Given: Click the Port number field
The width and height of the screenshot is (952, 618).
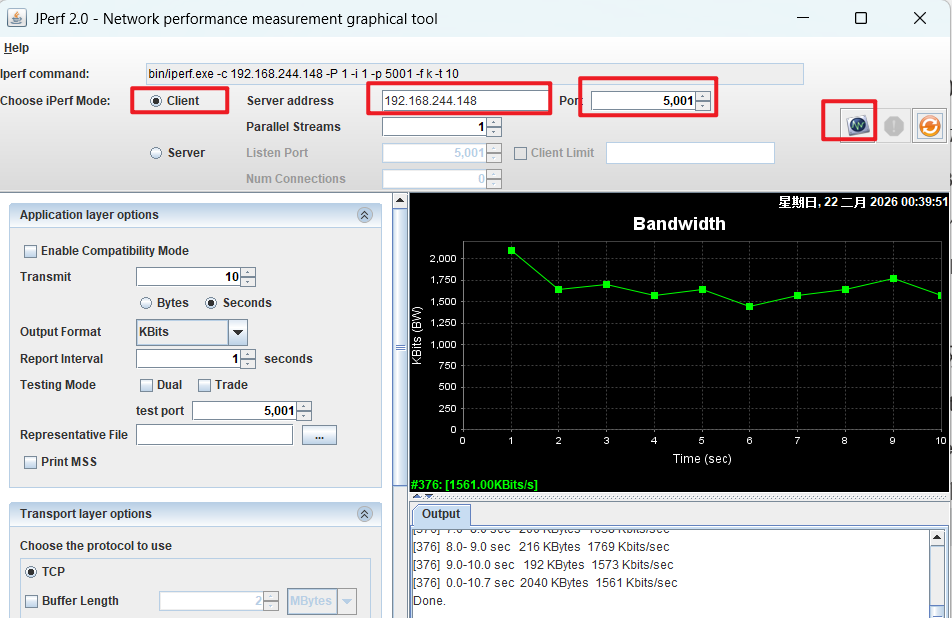Looking at the screenshot, I should tap(644, 101).
